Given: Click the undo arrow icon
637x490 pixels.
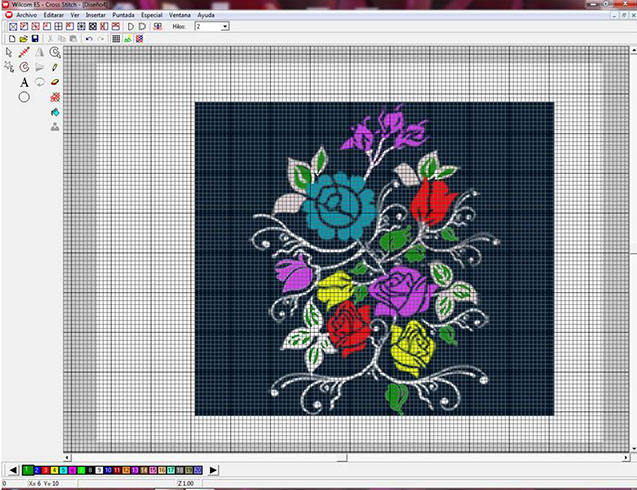Looking at the screenshot, I should (x=89, y=39).
